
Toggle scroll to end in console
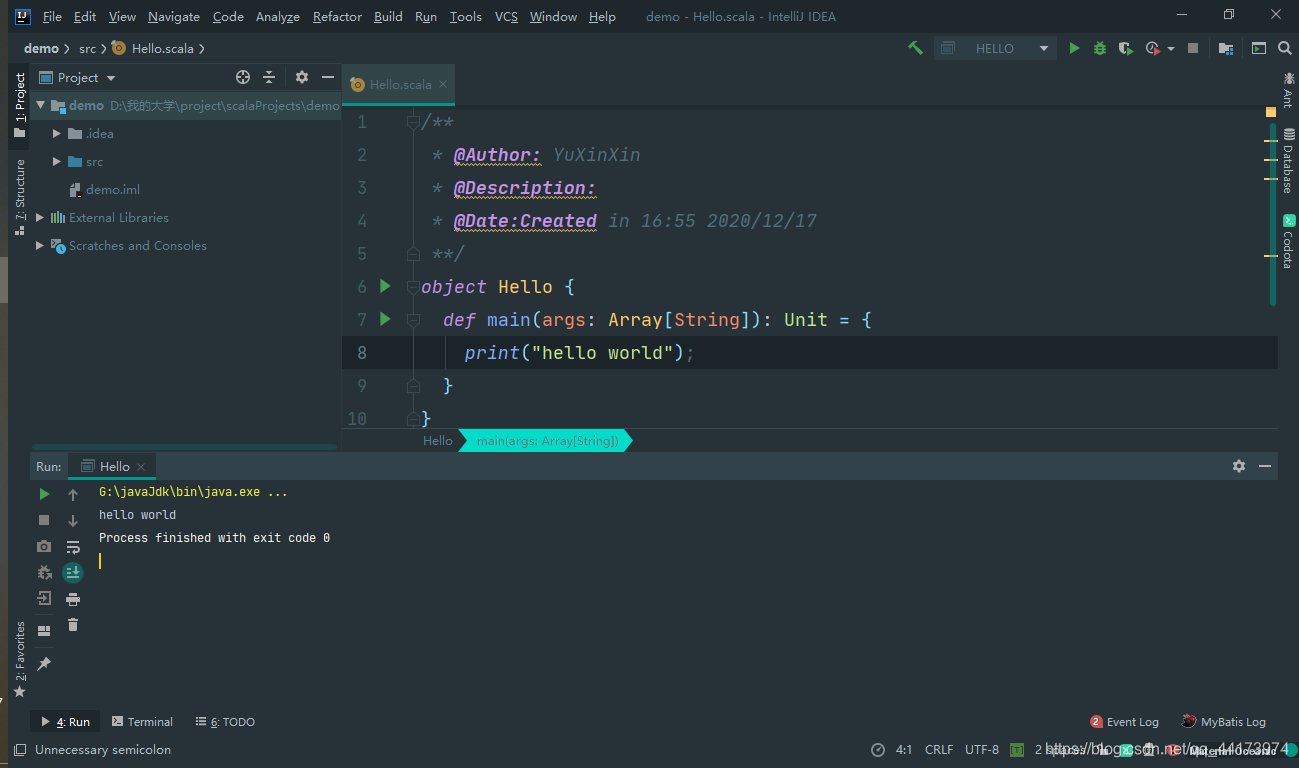tap(73, 572)
